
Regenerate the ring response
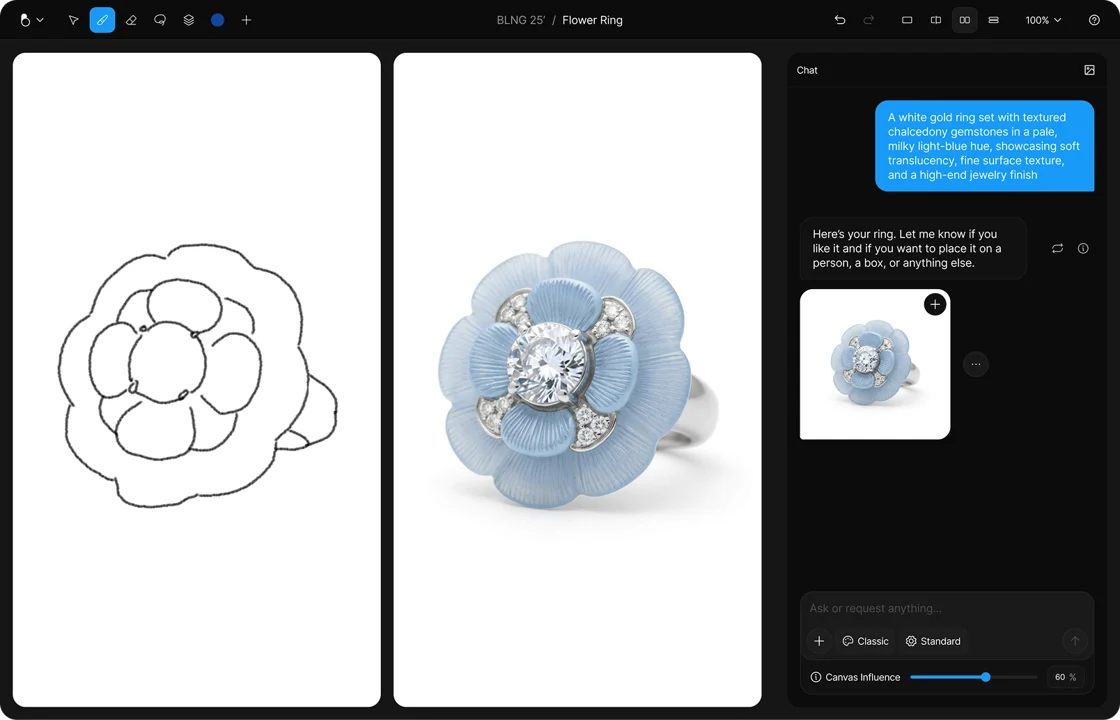coord(1057,249)
